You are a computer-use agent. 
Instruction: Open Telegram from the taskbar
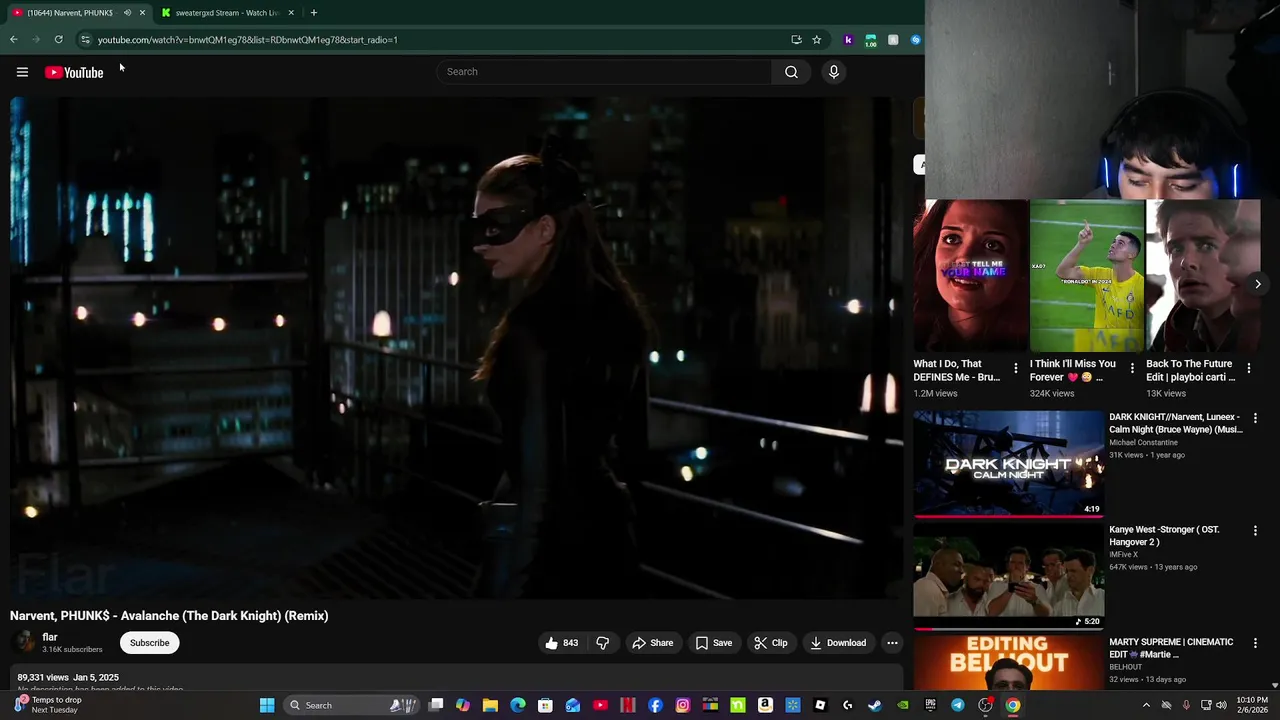coord(958,705)
